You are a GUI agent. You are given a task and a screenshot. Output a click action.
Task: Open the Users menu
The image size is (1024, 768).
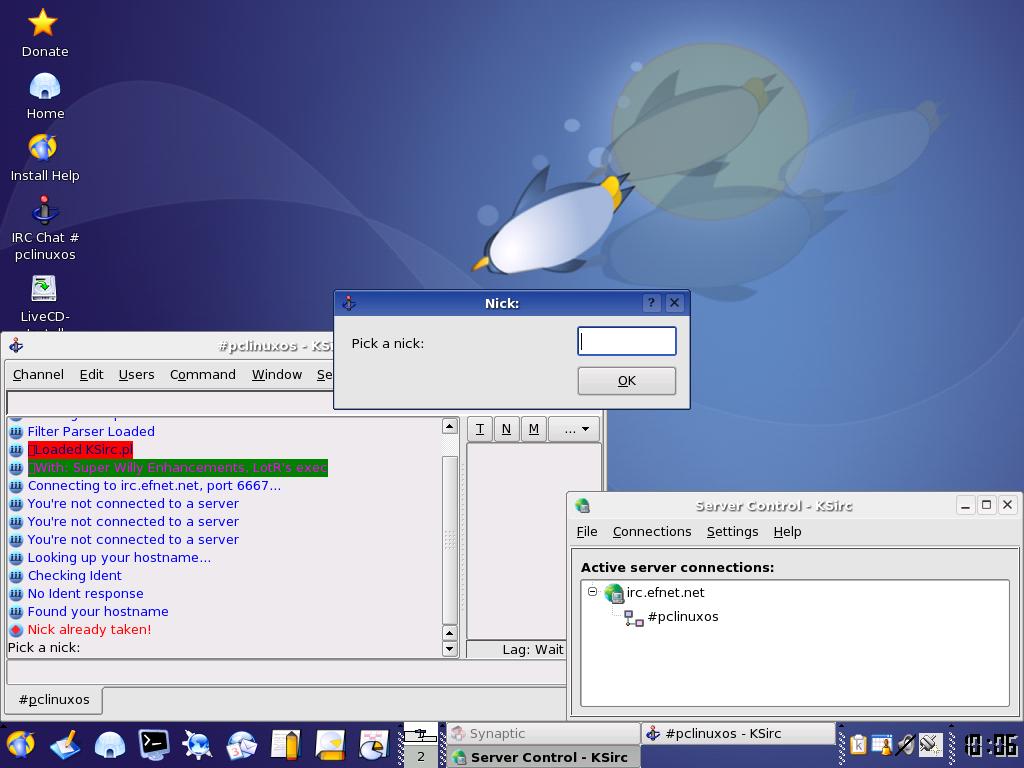tap(136, 375)
